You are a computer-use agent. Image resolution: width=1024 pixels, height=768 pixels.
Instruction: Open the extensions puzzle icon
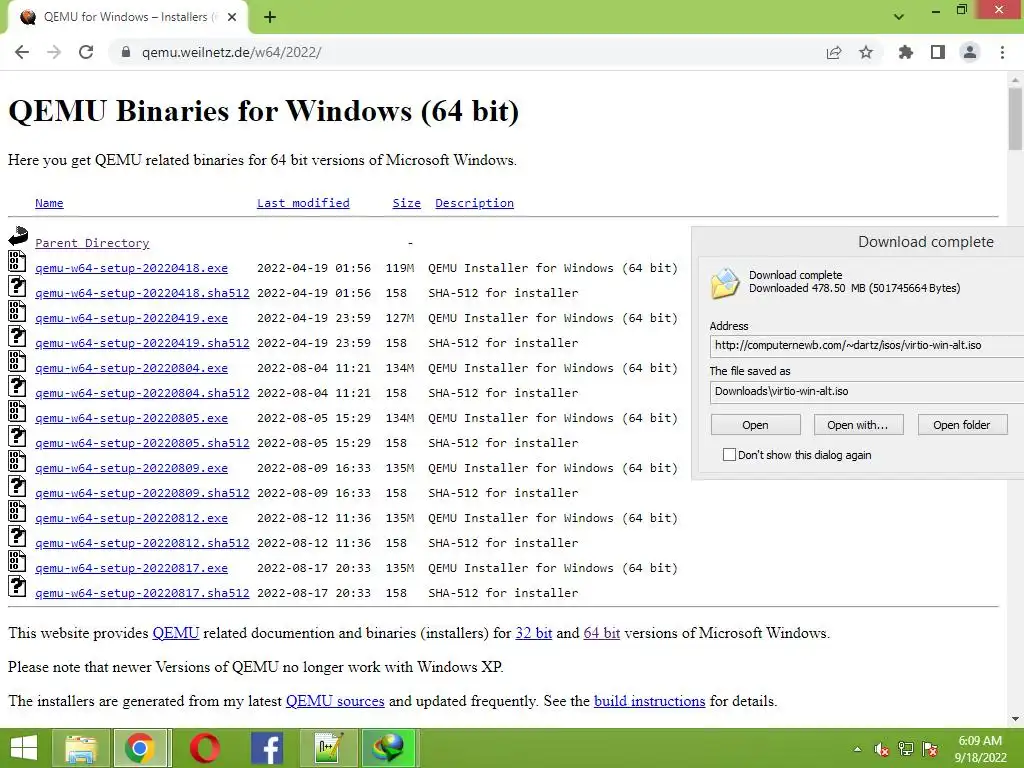(906, 52)
